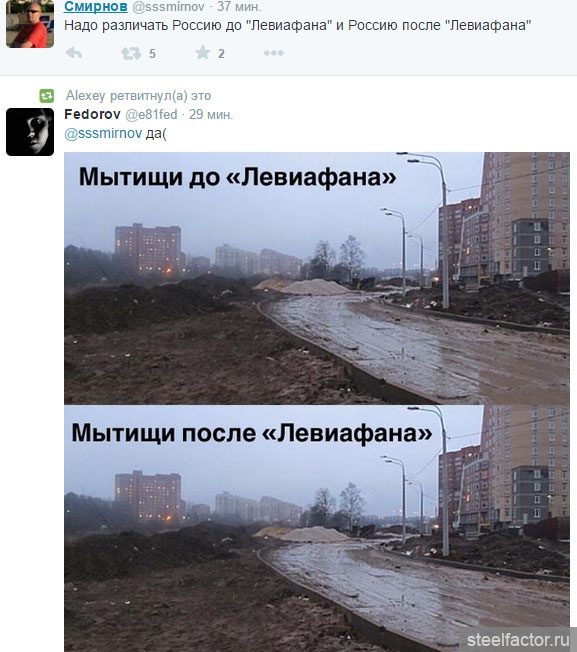
Task: Reply to Смирнов's tweet with arrow icon
Action: pos(74,53)
